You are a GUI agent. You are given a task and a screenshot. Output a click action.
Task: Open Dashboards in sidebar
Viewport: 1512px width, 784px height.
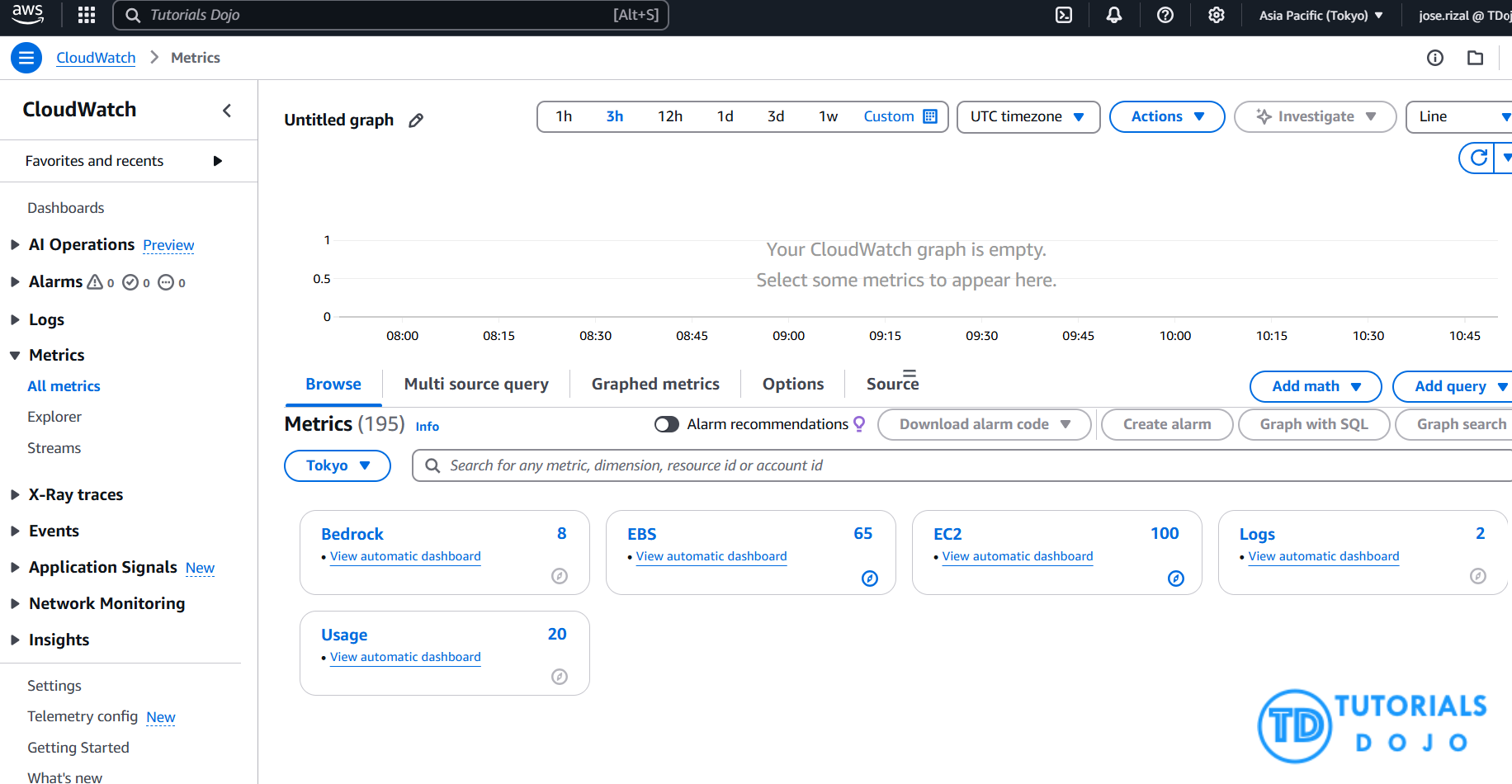(66, 208)
